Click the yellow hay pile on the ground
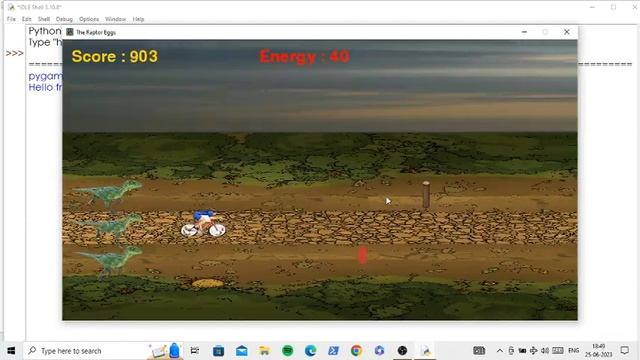The height and width of the screenshot is (360, 640). tap(208, 283)
